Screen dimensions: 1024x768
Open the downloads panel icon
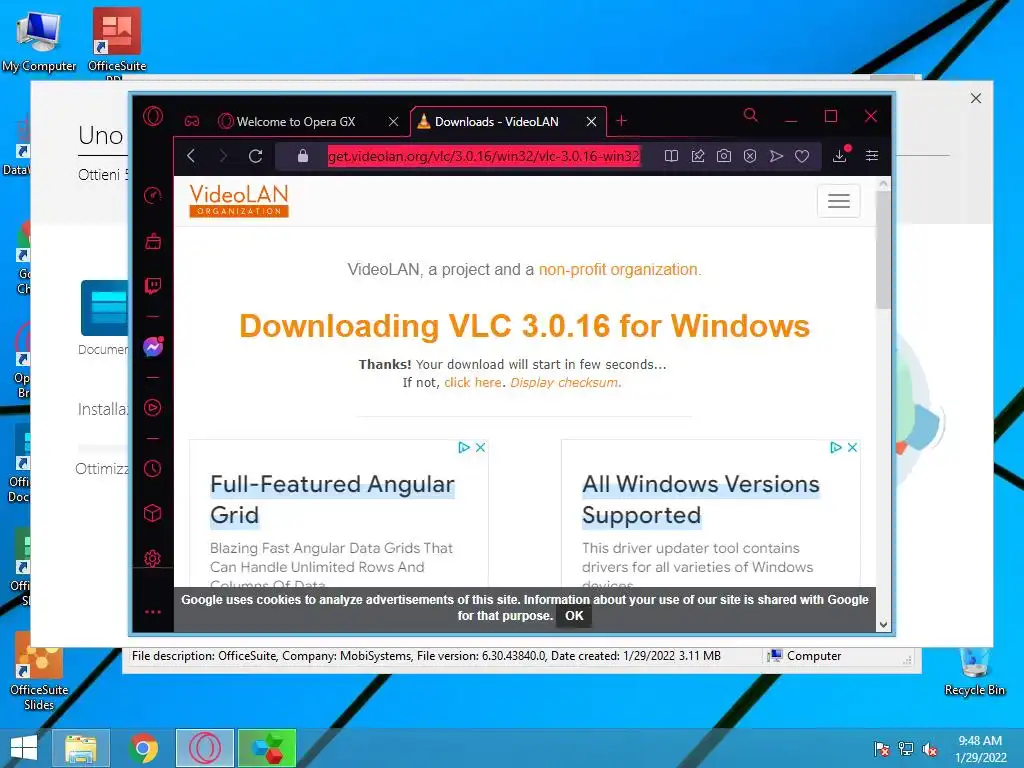tap(840, 155)
